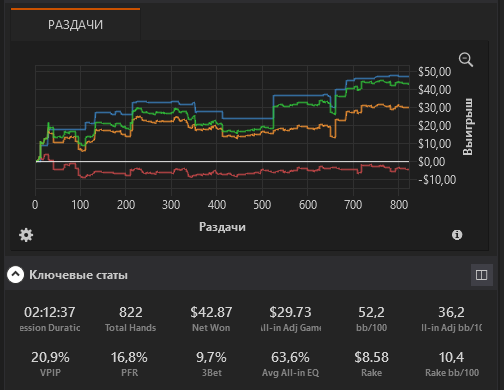Collapse the Ключевые статы section

tap(15, 275)
